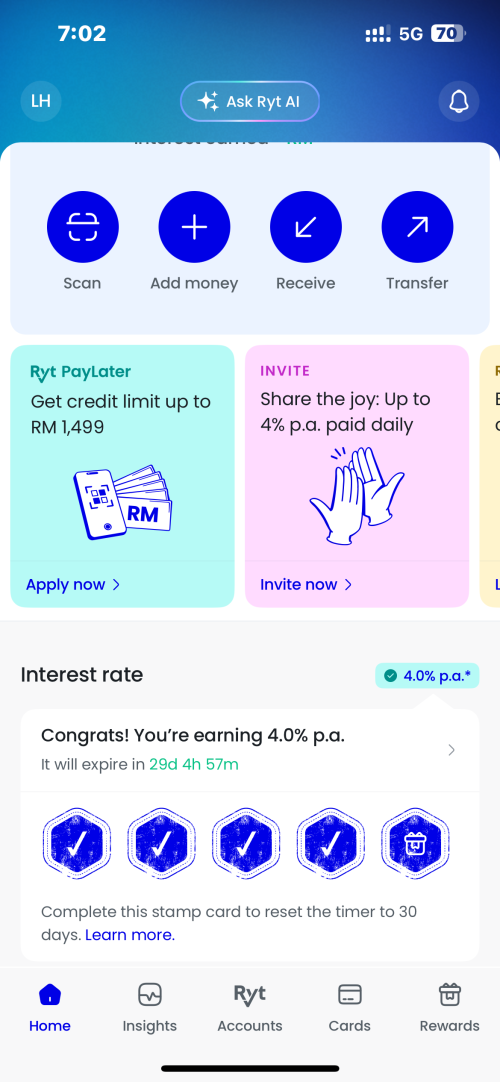Go to the Home tab
The height and width of the screenshot is (1082, 500).
coord(50,1007)
